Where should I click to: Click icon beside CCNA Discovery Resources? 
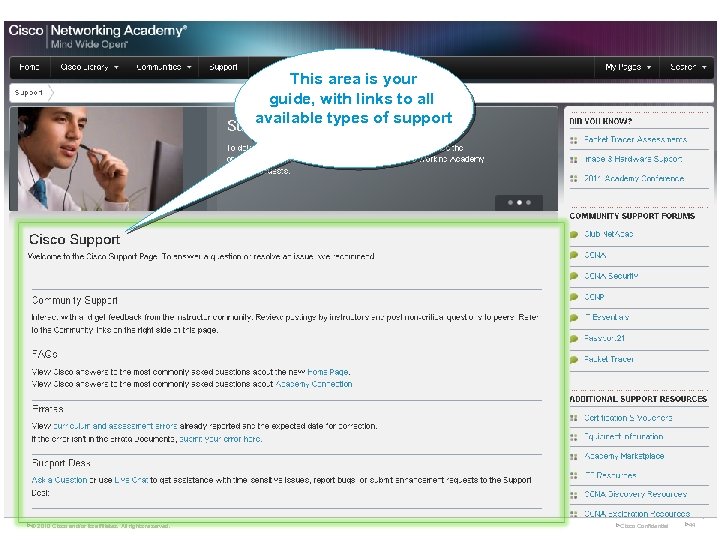pos(574,495)
